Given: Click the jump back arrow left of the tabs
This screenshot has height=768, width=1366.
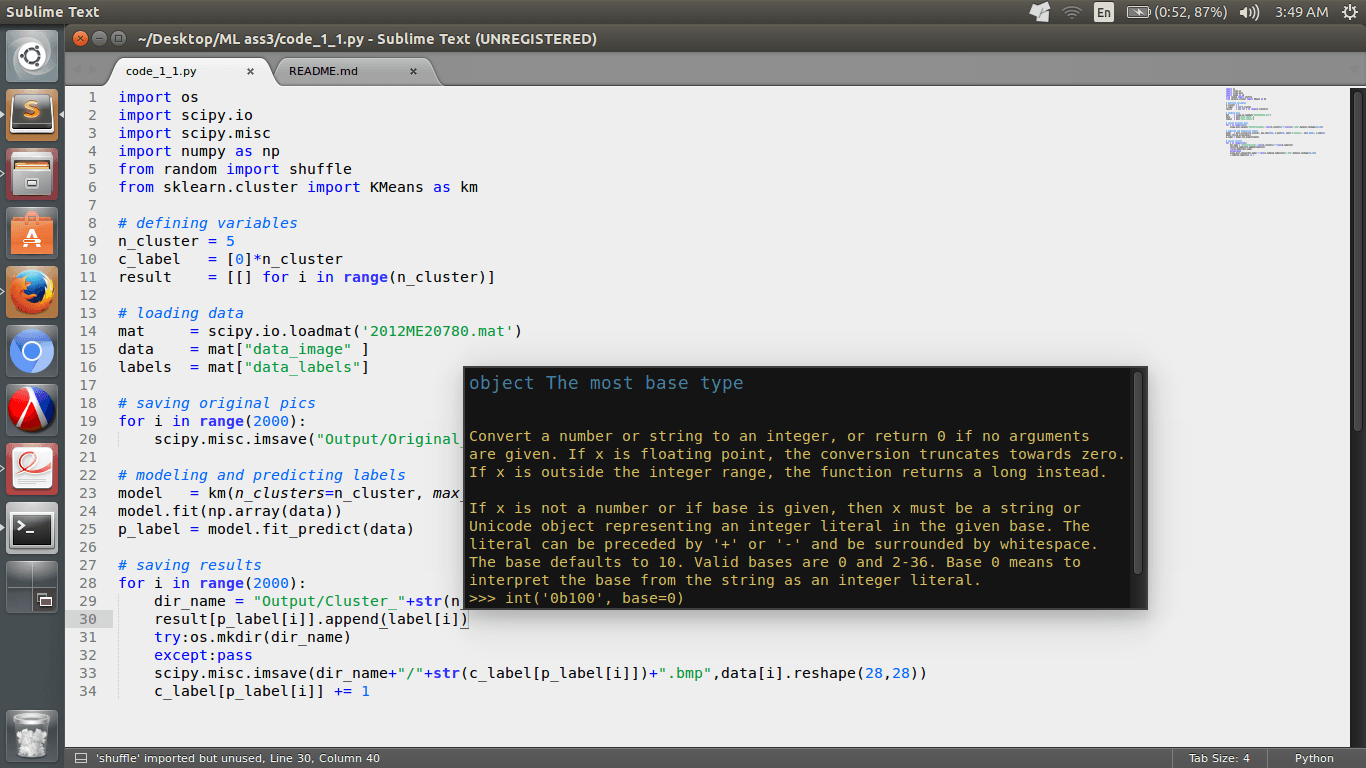Looking at the screenshot, I should tap(76, 68).
